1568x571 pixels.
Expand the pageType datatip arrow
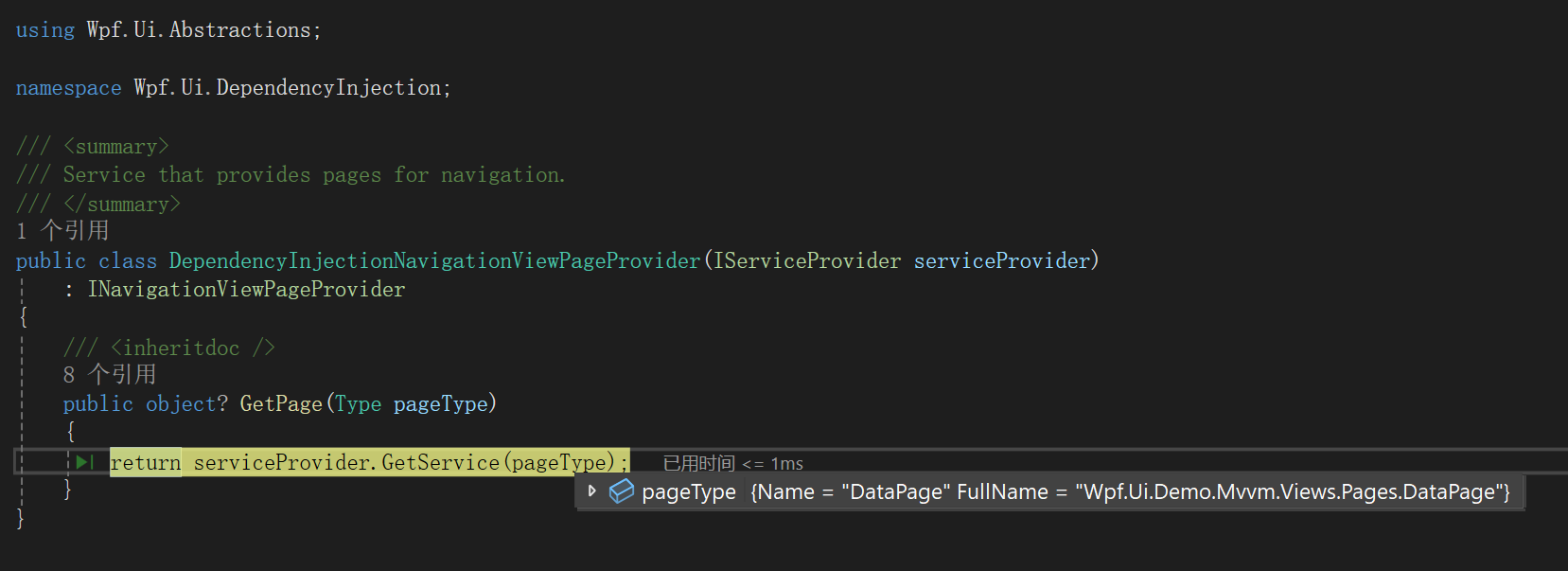591,491
